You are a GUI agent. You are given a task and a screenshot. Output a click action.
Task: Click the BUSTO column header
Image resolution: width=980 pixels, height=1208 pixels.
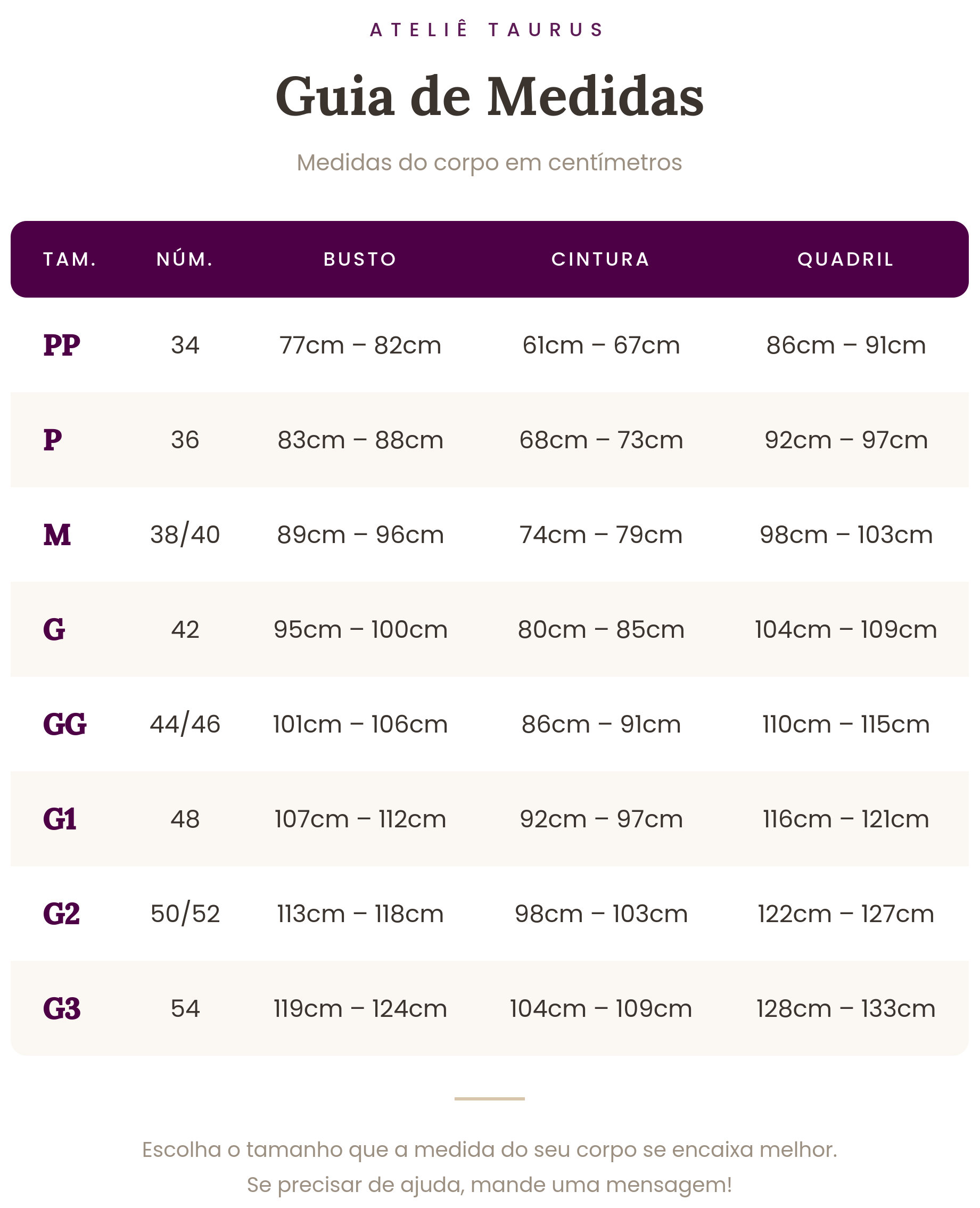pyautogui.click(x=360, y=259)
